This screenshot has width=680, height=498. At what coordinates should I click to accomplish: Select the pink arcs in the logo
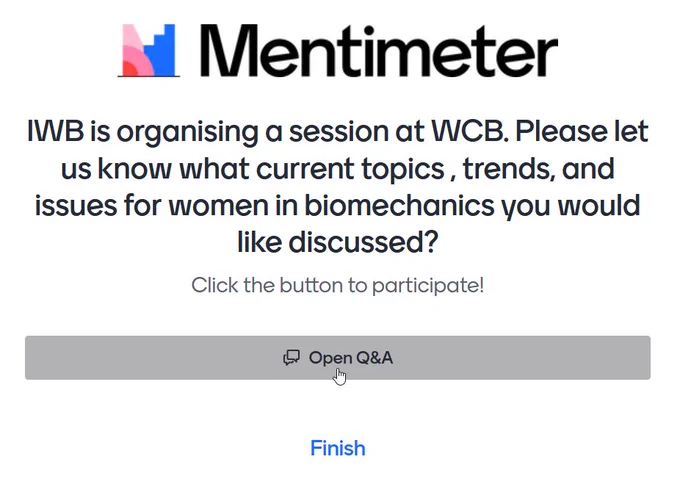pyautogui.click(x=138, y=50)
